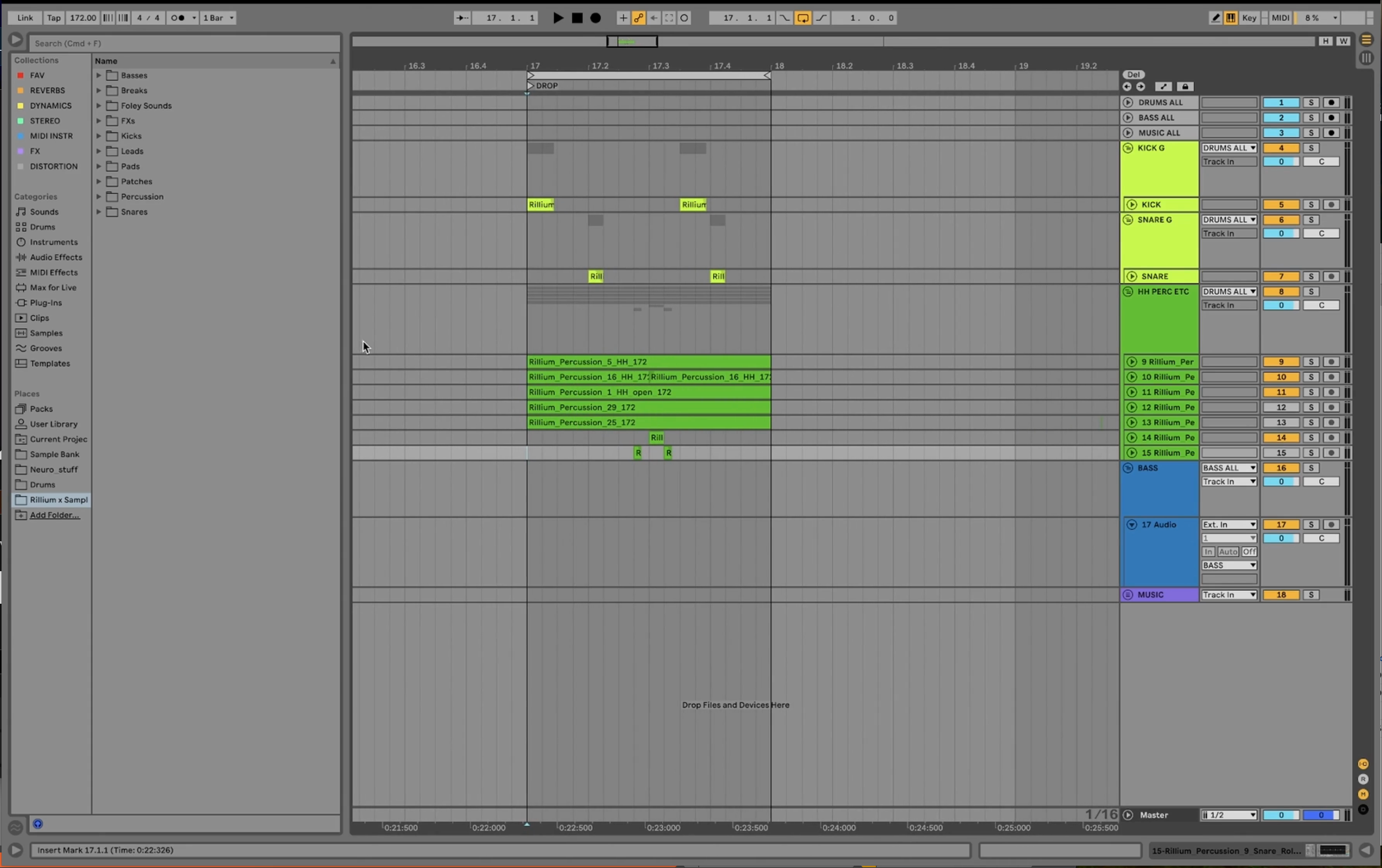Toggle the Computer MIDI Keyboard icon
Viewport: 1382px width, 868px height.
pos(1230,18)
